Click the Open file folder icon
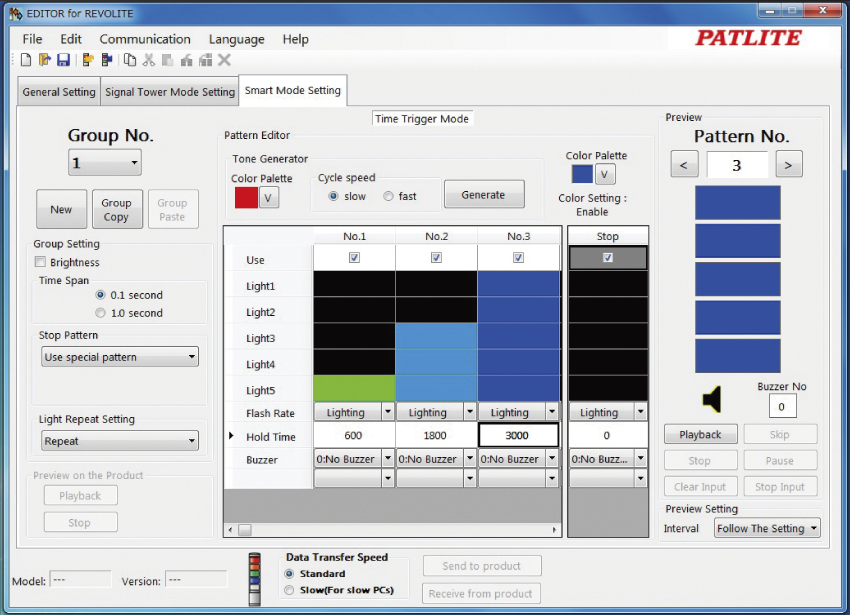 click(x=44, y=60)
